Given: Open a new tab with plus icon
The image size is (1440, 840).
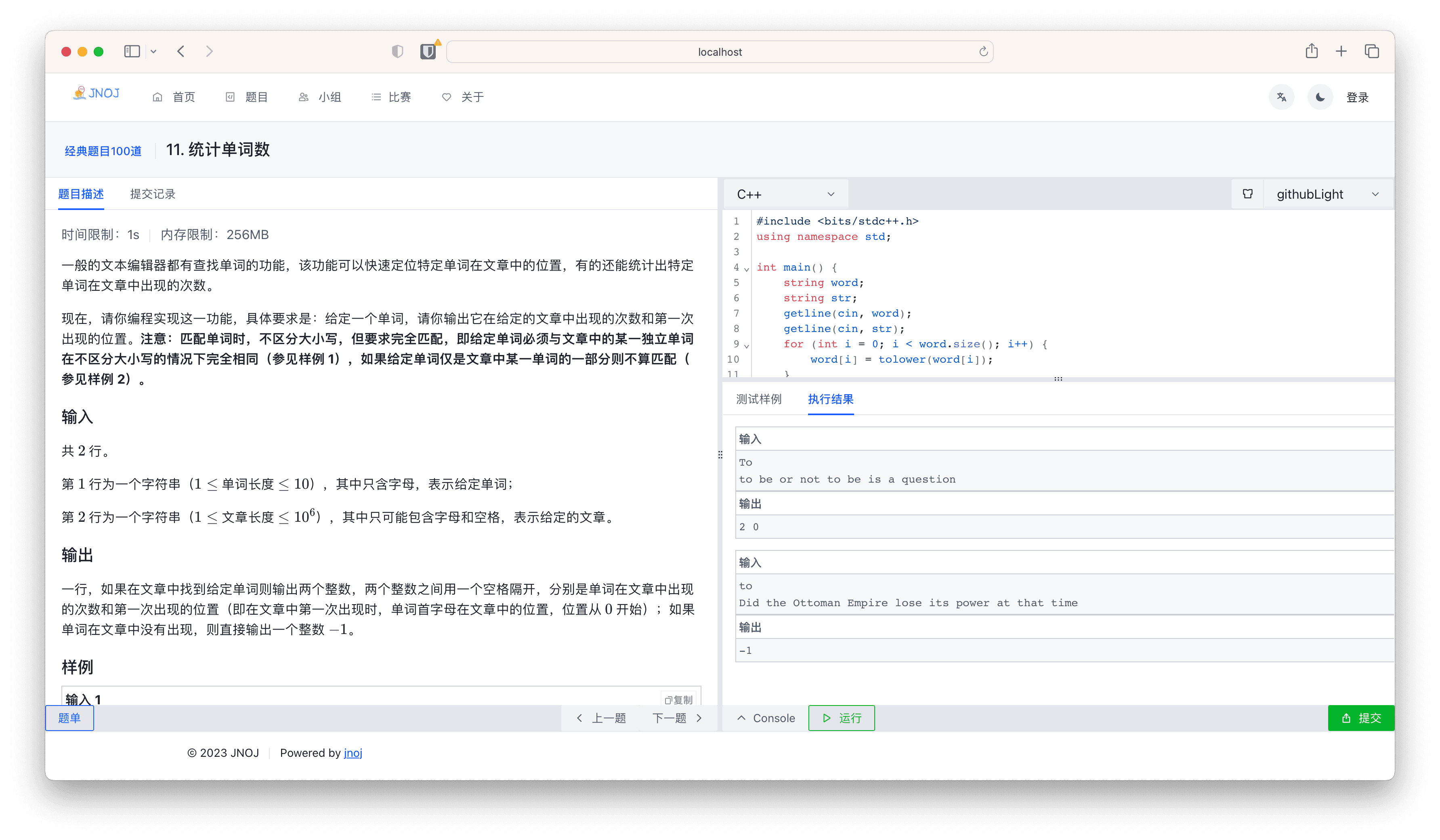Looking at the screenshot, I should [x=1341, y=51].
